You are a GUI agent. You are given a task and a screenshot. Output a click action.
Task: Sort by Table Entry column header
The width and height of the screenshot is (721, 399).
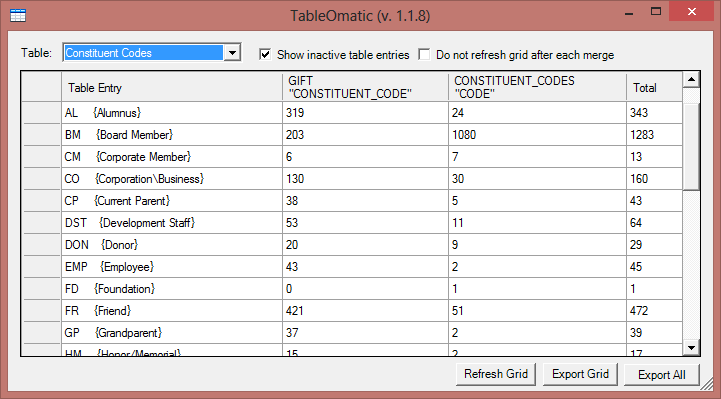[x=172, y=87]
